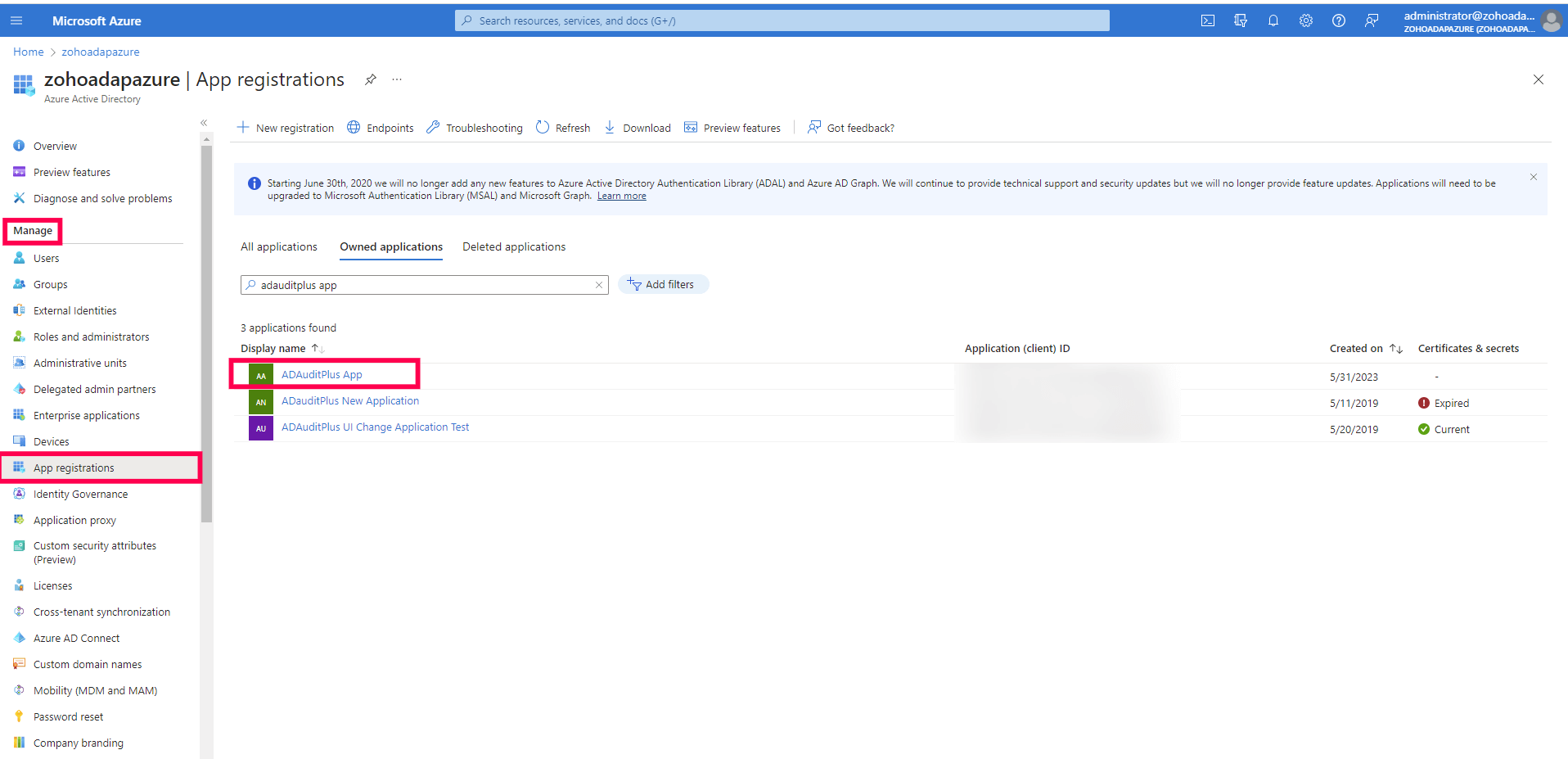Open Enterprise applications from the sidebar

(85, 415)
